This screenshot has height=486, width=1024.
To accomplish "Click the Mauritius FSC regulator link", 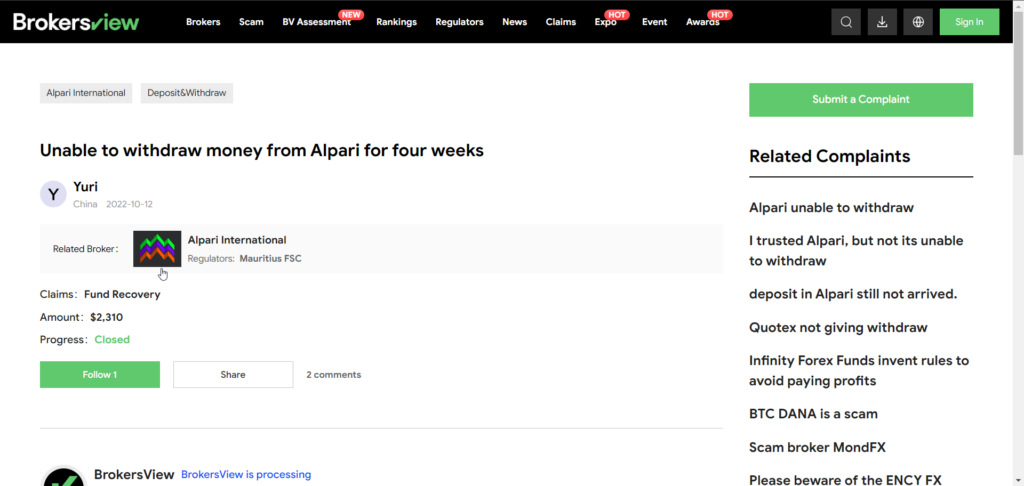I will coord(270,259).
